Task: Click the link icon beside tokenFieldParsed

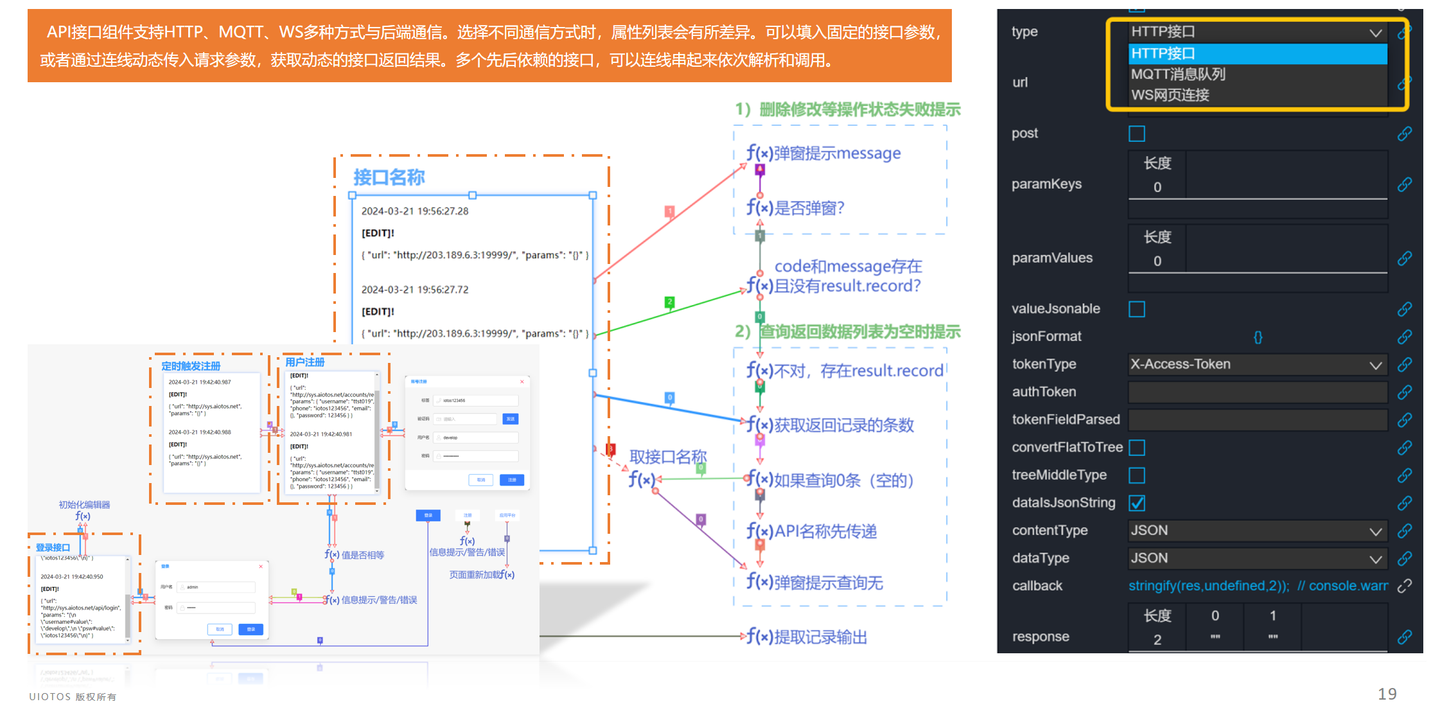Action: tap(1404, 420)
